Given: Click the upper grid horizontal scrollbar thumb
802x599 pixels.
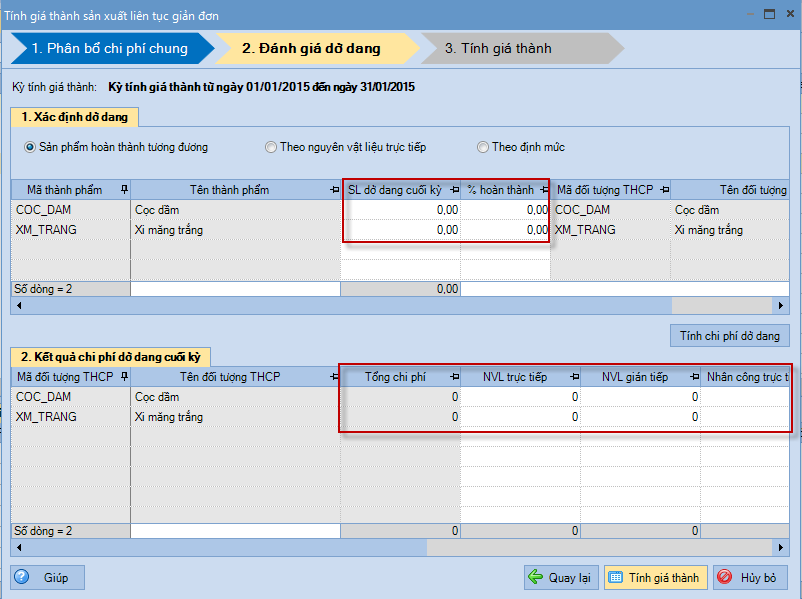Looking at the screenshot, I should coord(348,306).
